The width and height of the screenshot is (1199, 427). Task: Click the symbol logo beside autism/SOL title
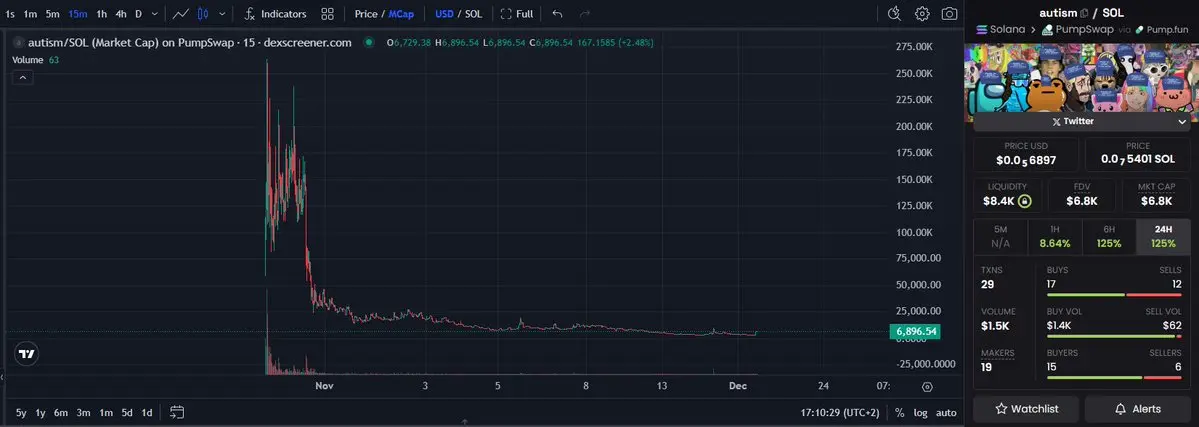pos(18,43)
